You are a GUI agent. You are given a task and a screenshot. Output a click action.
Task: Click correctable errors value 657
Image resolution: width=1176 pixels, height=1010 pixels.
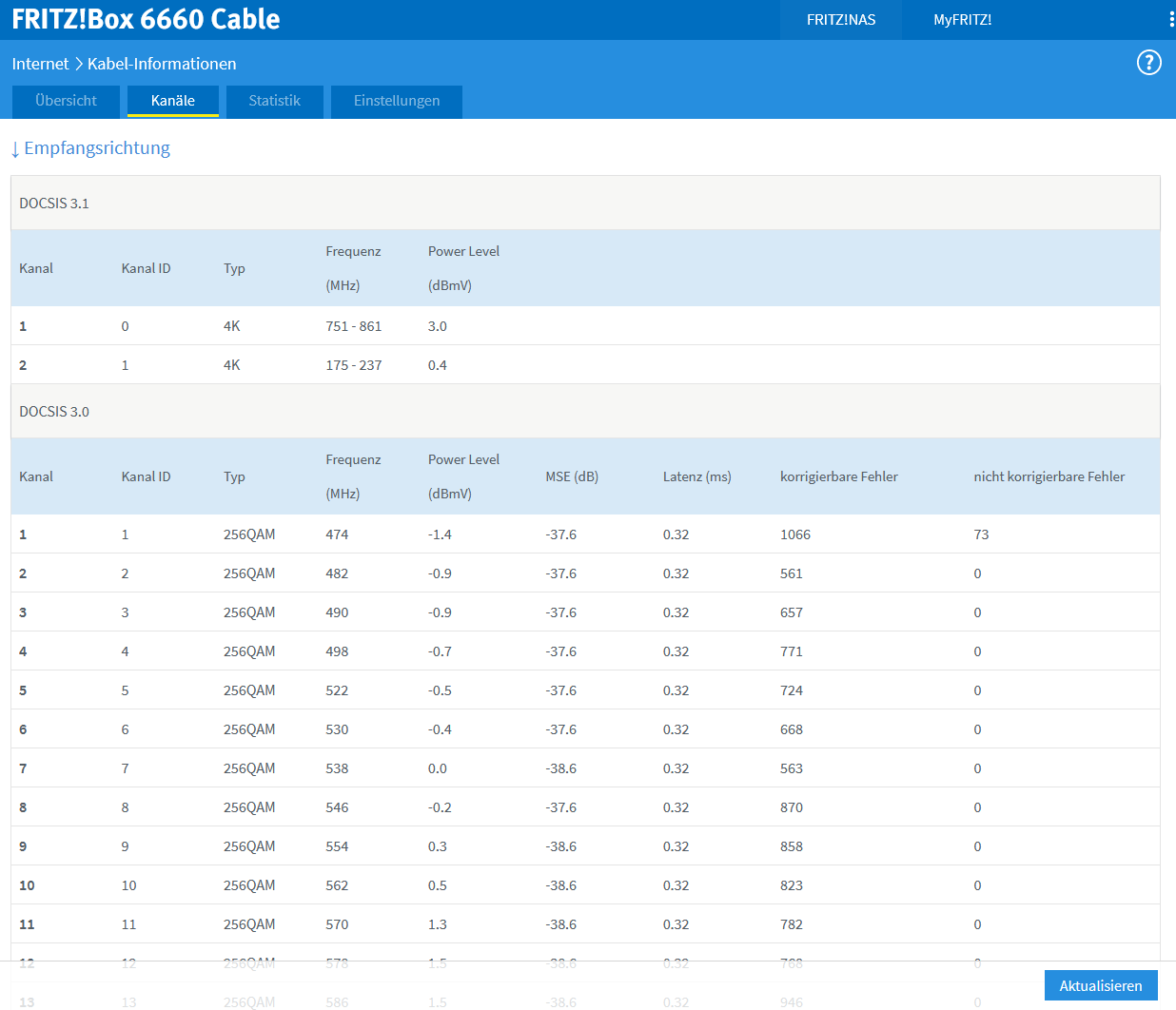(x=792, y=612)
